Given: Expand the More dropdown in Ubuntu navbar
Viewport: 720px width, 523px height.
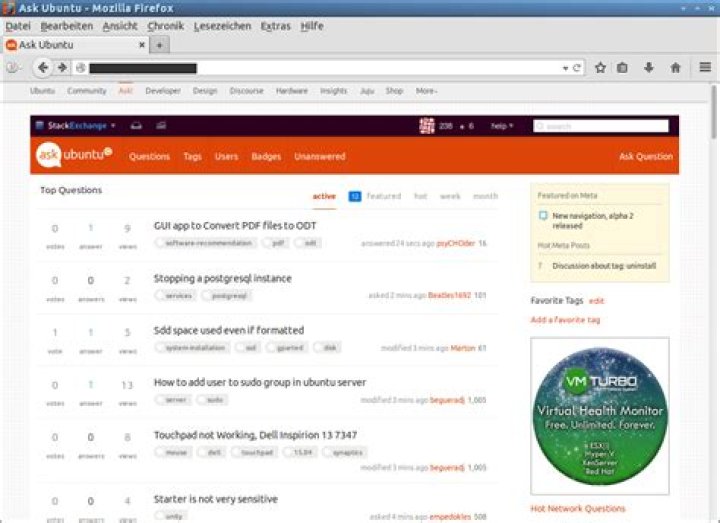Looking at the screenshot, I should pos(426,91).
